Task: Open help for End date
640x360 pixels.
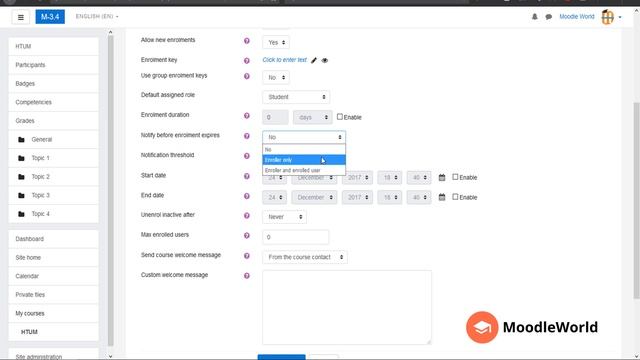Action: 247,196
